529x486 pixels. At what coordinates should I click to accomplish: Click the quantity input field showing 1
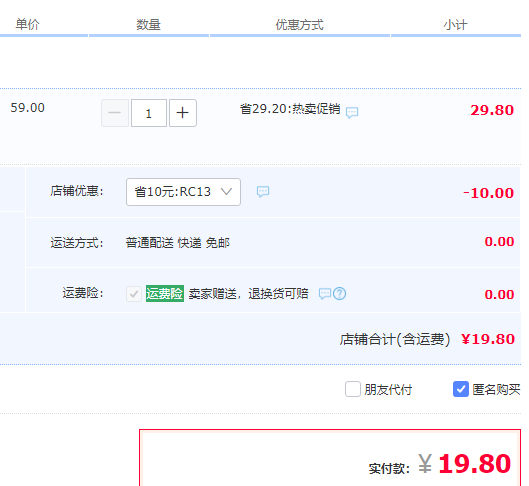149,113
